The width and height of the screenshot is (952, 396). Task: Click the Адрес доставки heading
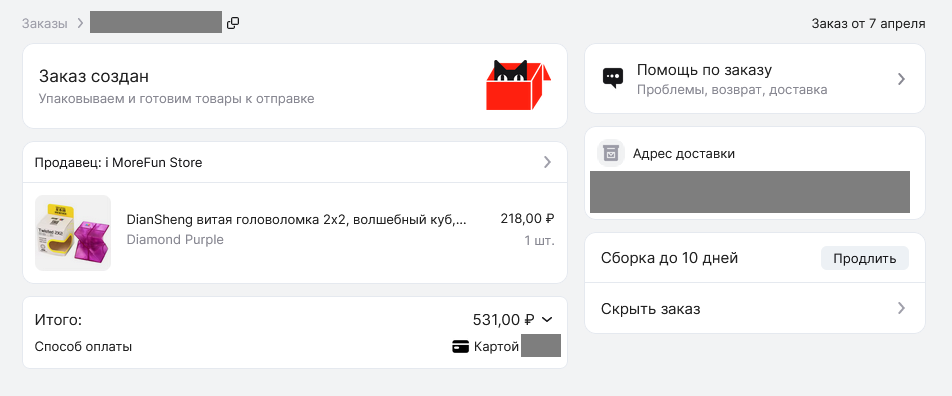click(x=684, y=154)
